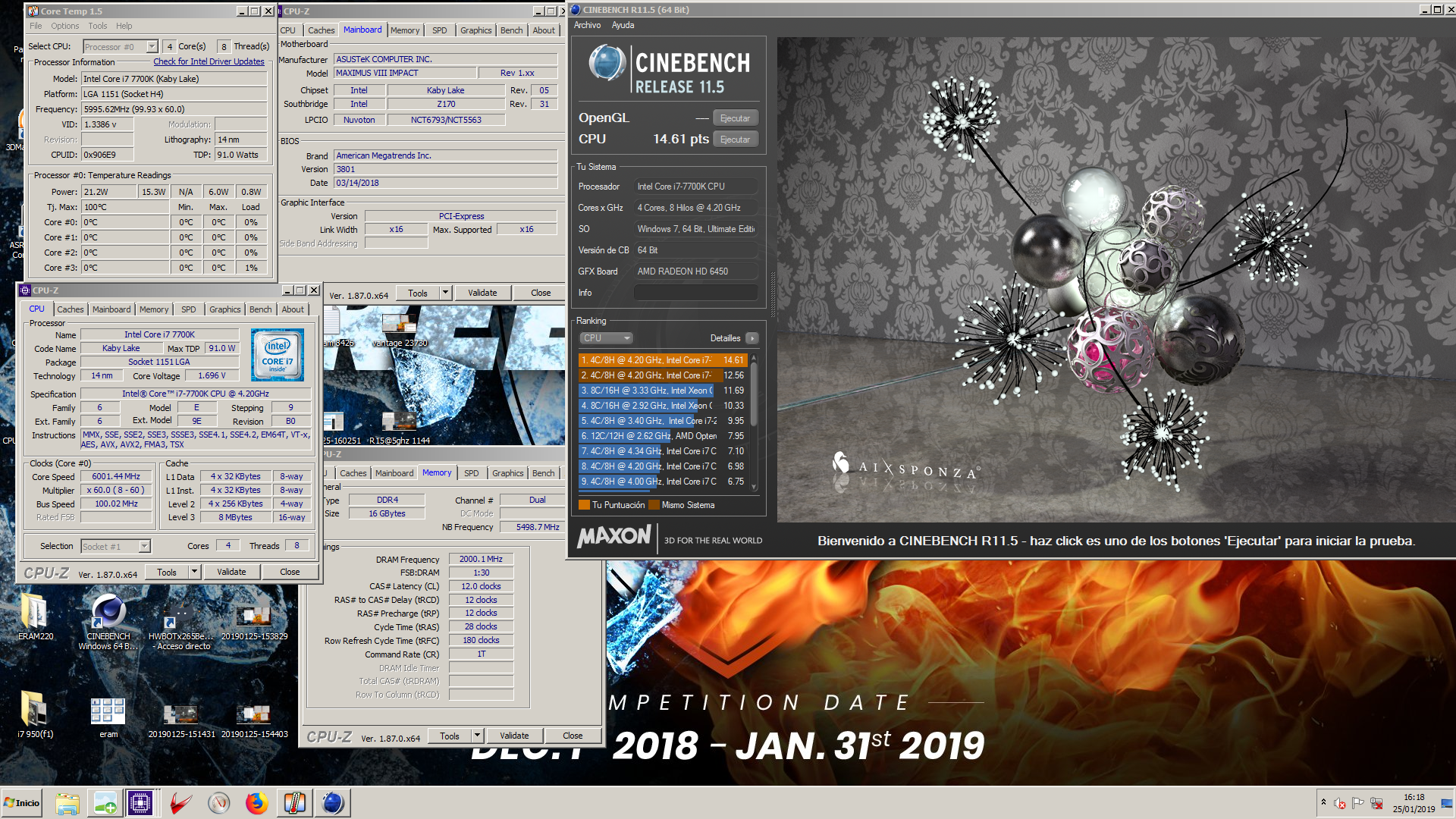
Task: Open the Ayuda menu in Cinebench
Action: 623,25
